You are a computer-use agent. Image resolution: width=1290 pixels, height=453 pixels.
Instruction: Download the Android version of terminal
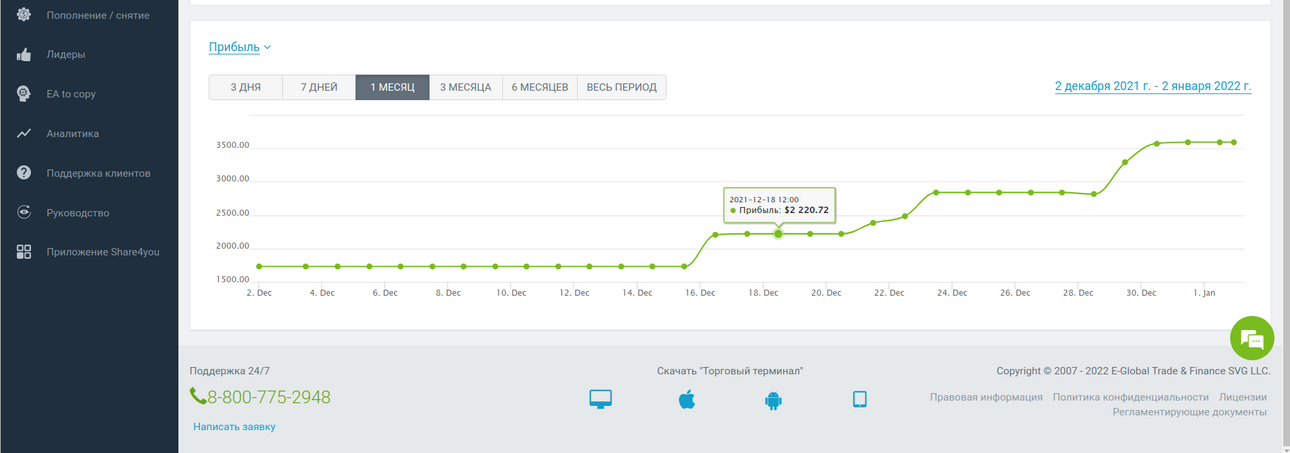772,400
